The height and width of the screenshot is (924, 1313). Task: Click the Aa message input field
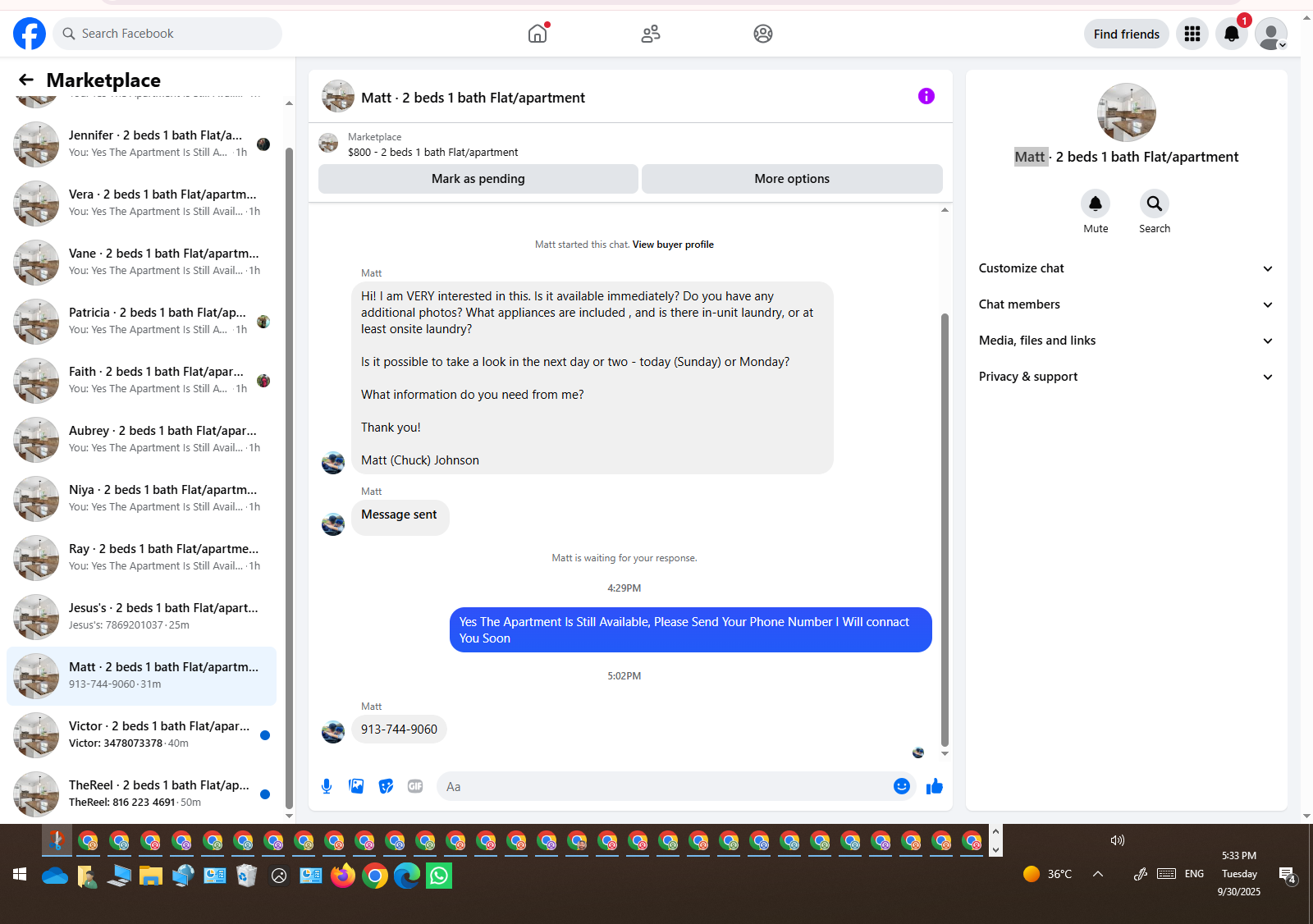point(665,786)
